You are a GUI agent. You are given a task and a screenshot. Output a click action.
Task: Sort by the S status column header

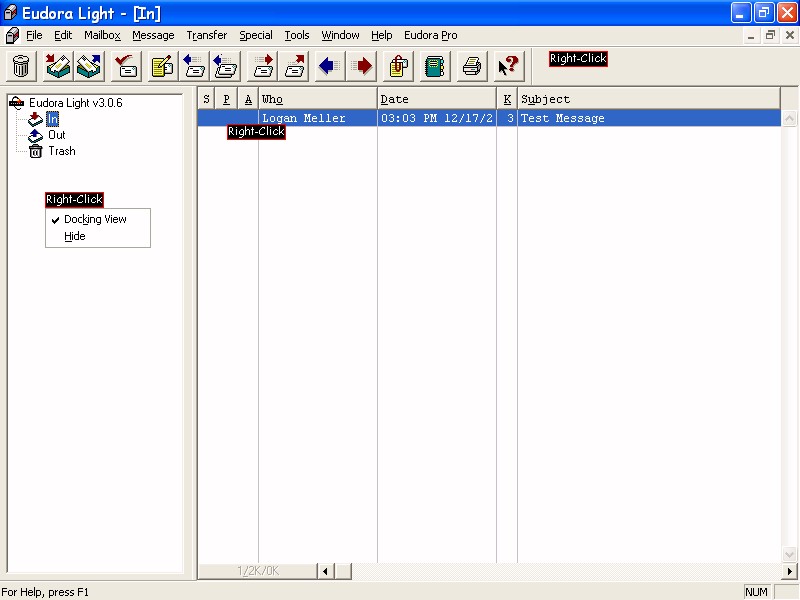[206, 98]
